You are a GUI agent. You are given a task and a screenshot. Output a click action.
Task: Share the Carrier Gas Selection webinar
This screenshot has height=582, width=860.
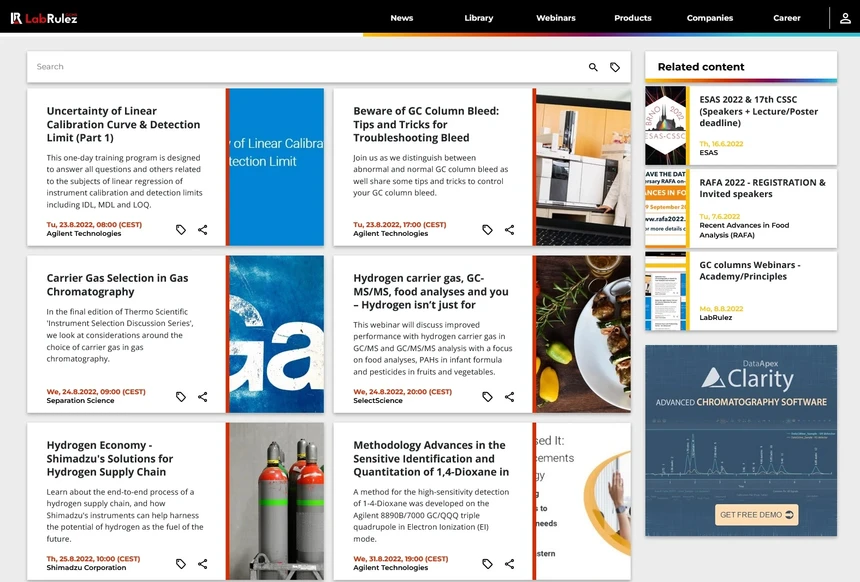(x=202, y=397)
